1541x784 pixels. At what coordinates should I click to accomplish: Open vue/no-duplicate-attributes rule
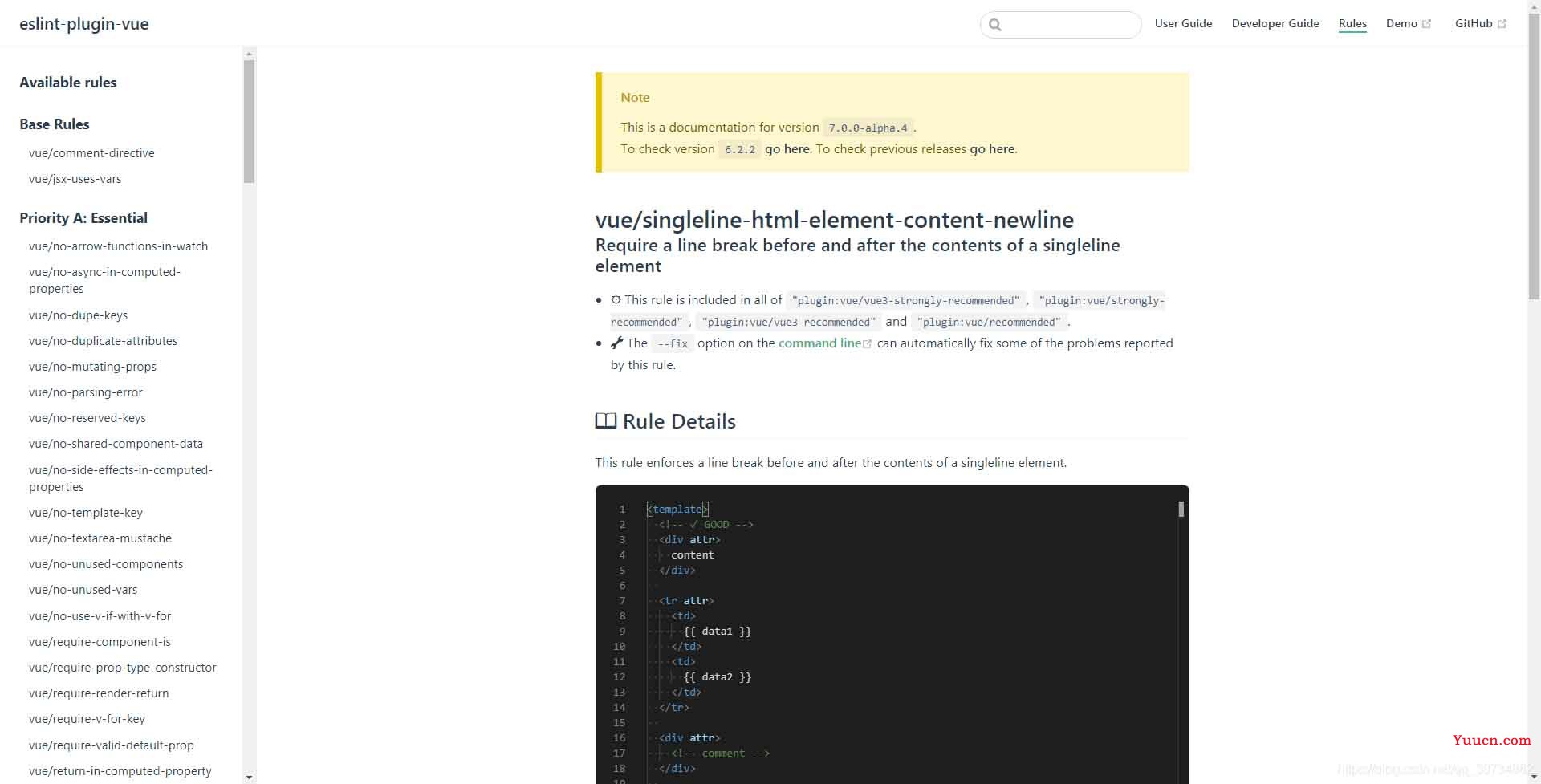(x=103, y=340)
